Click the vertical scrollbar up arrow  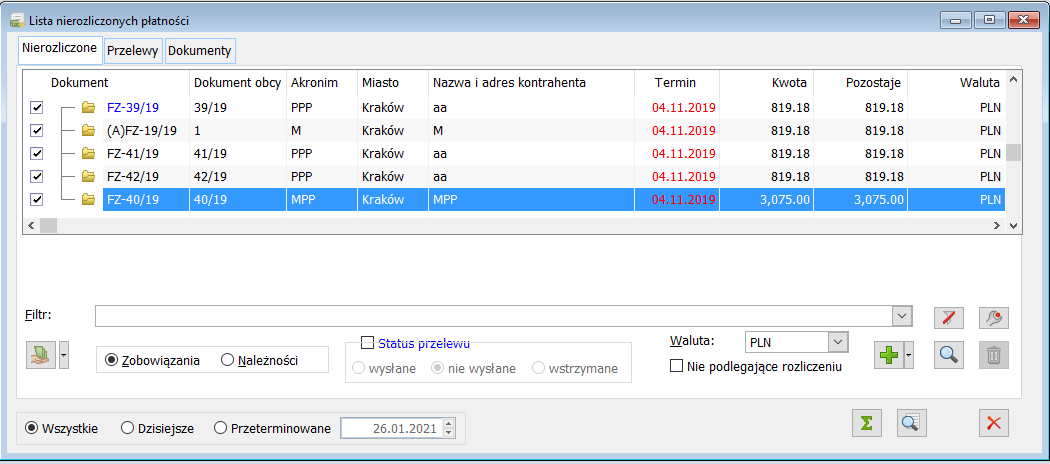pyautogui.click(x=1013, y=80)
